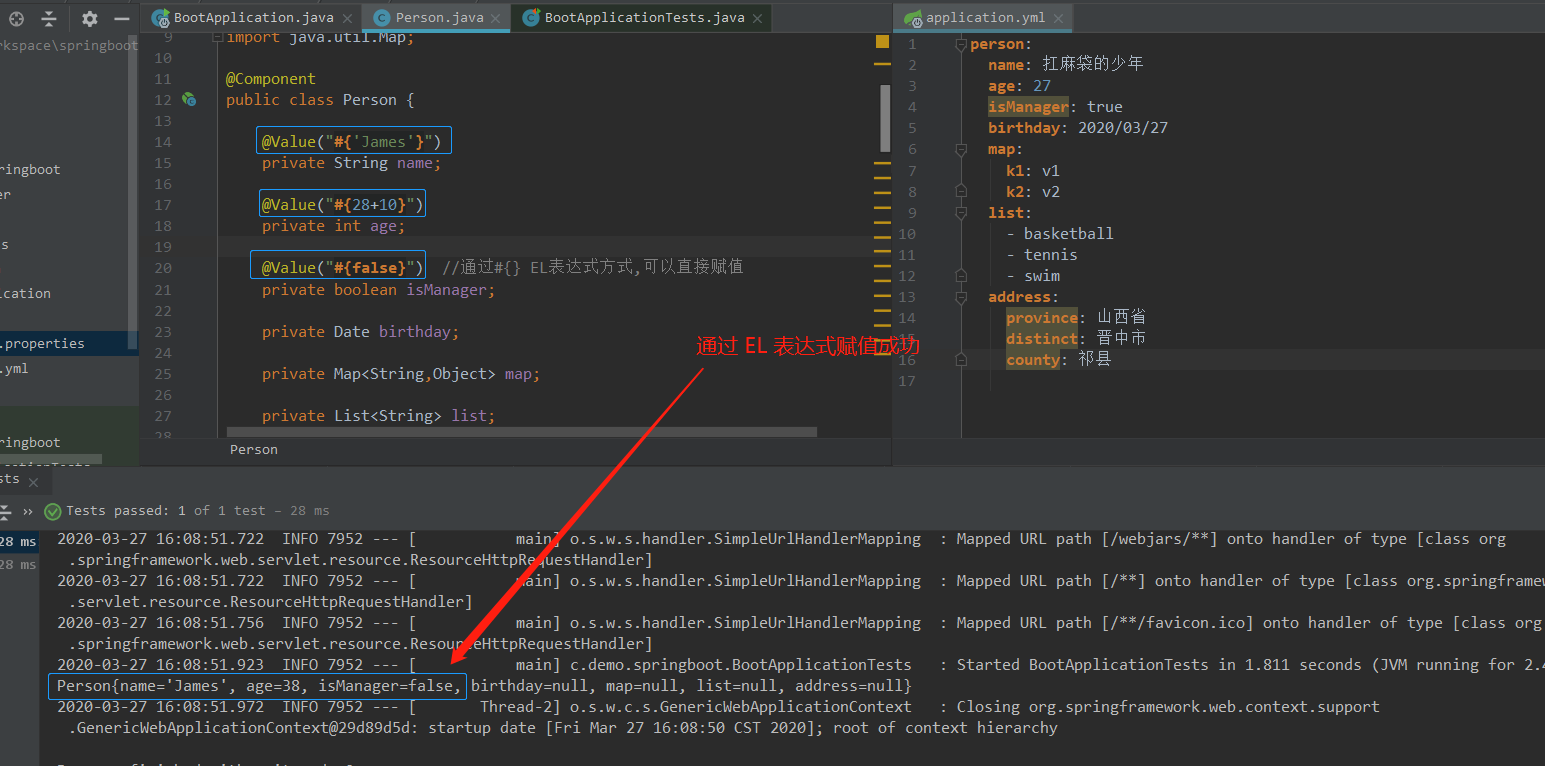This screenshot has height=766, width=1545.
Task: Click line number 12 in Person.java gutter
Action: pyautogui.click(x=163, y=100)
